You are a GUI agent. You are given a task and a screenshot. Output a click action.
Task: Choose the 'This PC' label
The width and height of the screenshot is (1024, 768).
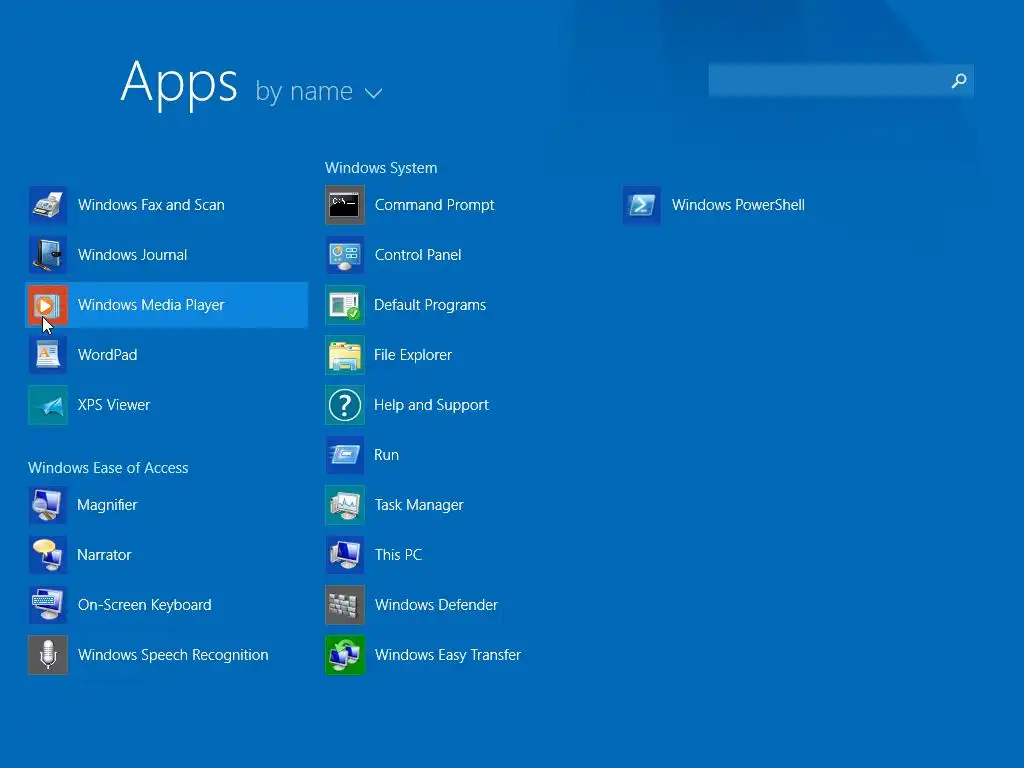click(398, 554)
